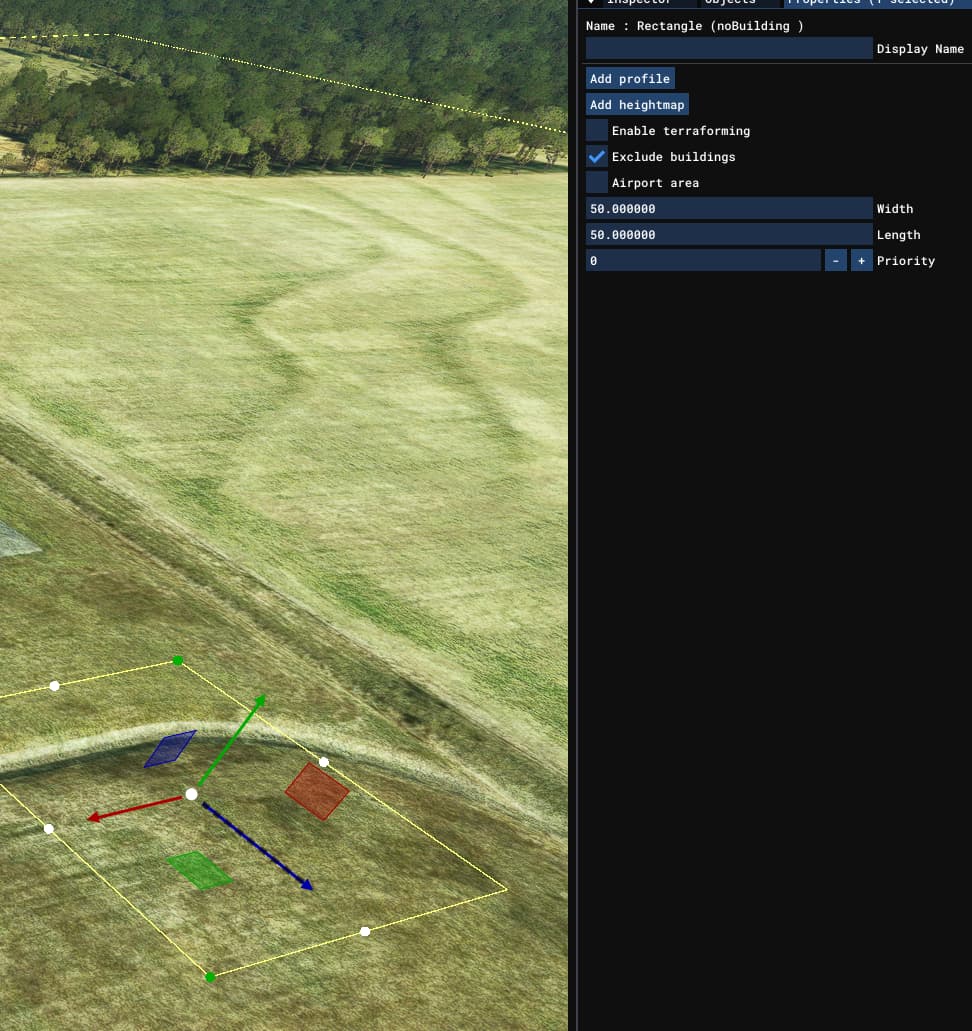Click the red axis arrow of the gizmo
The height and width of the screenshot is (1031, 972).
pyautogui.click(x=134, y=808)
